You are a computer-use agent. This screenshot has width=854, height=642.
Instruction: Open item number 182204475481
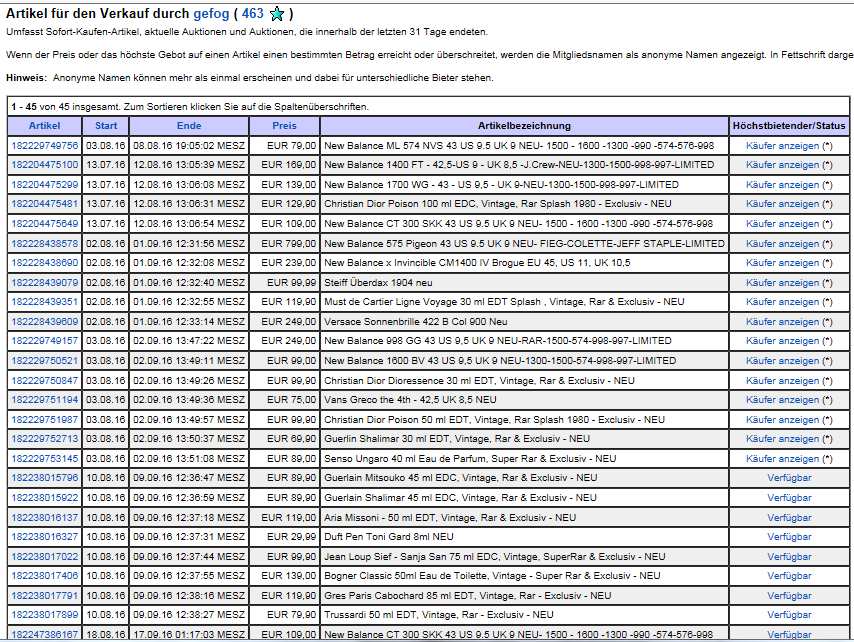[45, 204]
